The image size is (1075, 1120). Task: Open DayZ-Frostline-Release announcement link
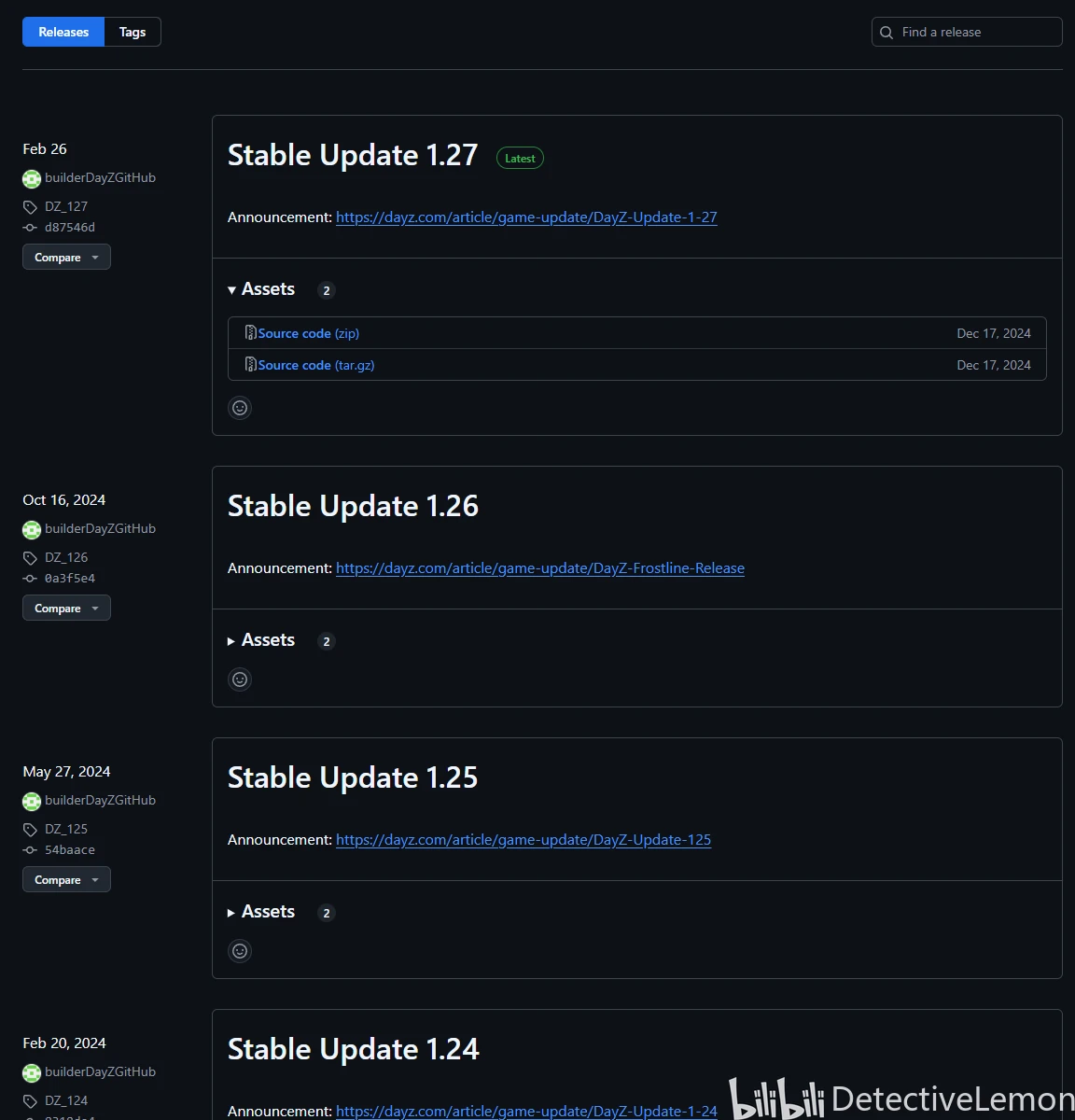coord(539,568)
